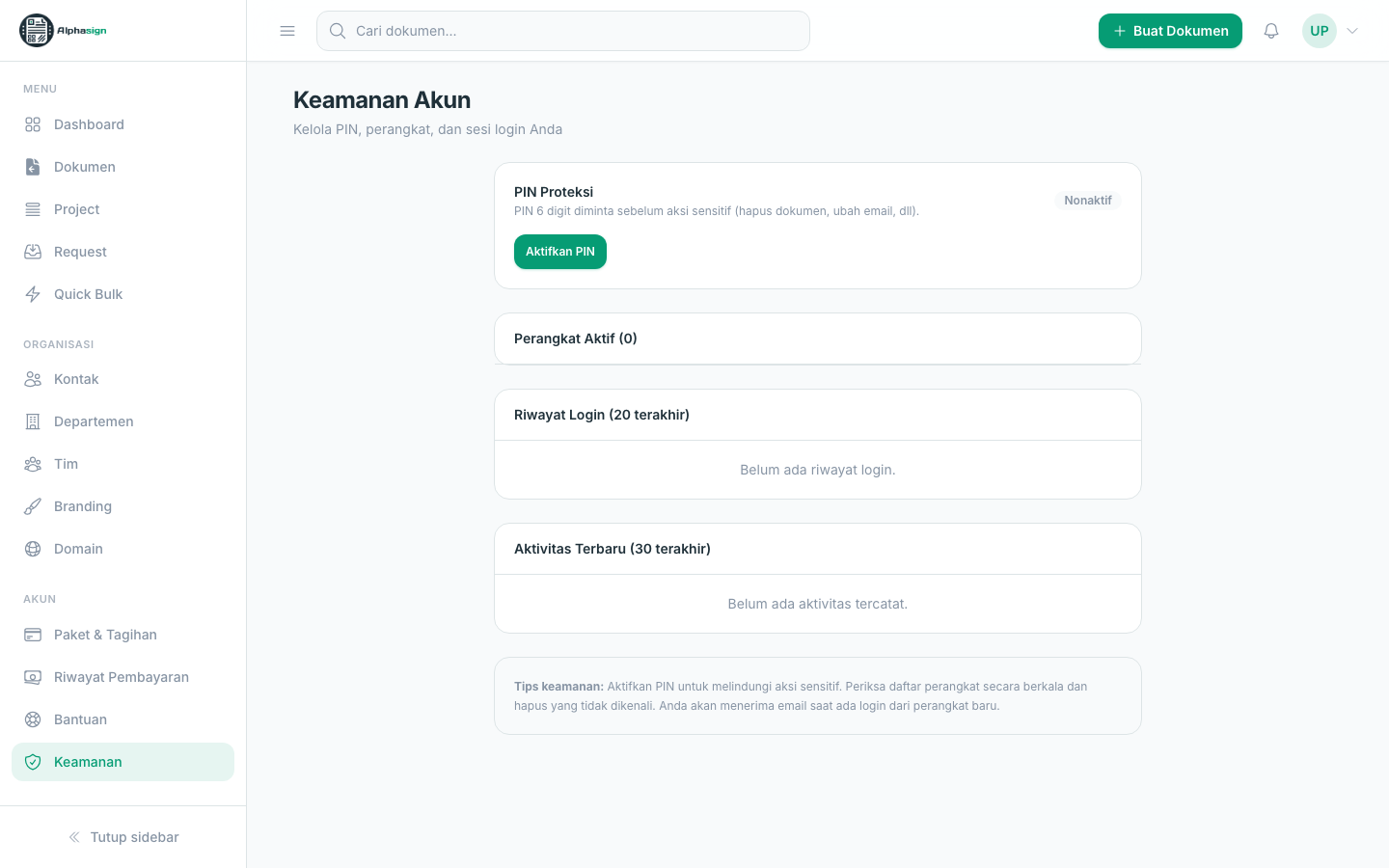The height and width of the screenshot is (868, 1389).
Task: Open the Dokumen menu item
Action: click(123, 167)
